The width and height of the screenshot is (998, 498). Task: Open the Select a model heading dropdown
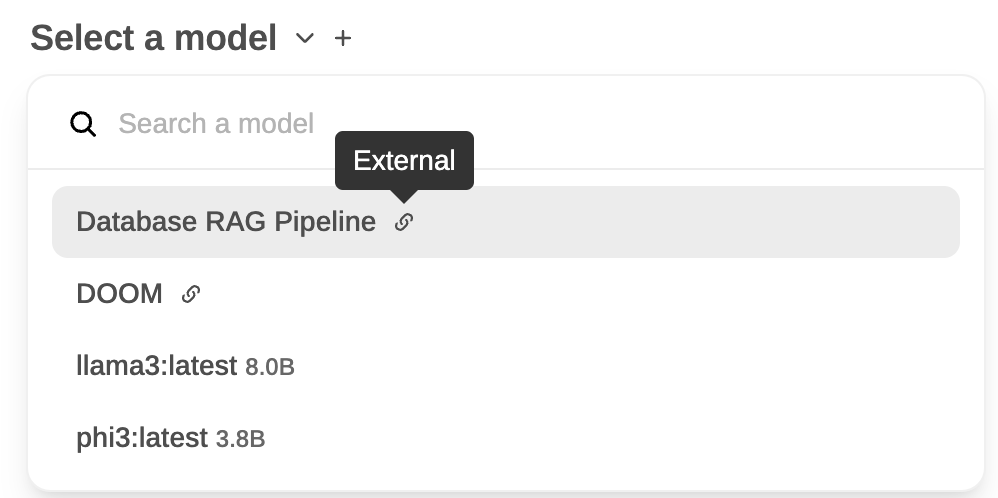pos(153,38)
